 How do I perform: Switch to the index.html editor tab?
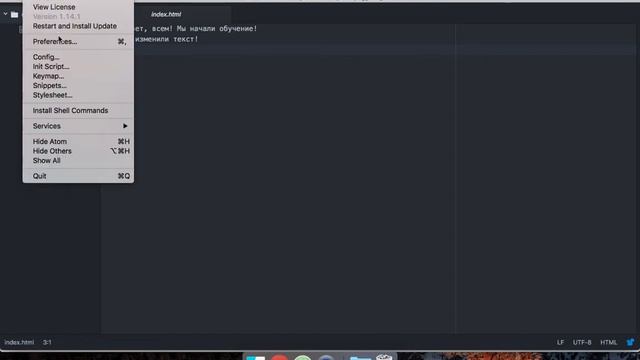point(166,14)
